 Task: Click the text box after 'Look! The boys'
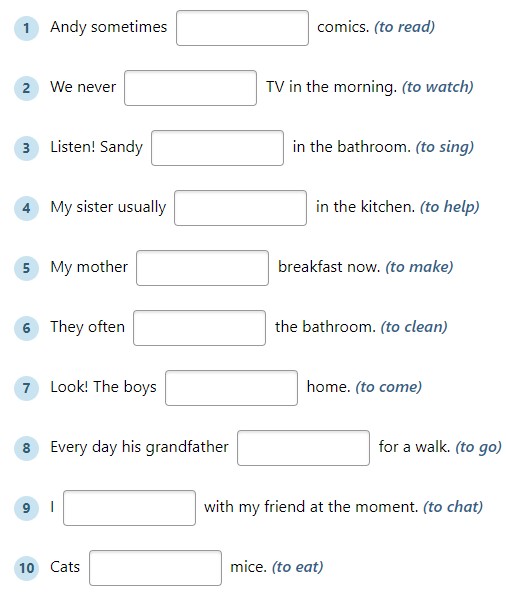click(231, 388)
